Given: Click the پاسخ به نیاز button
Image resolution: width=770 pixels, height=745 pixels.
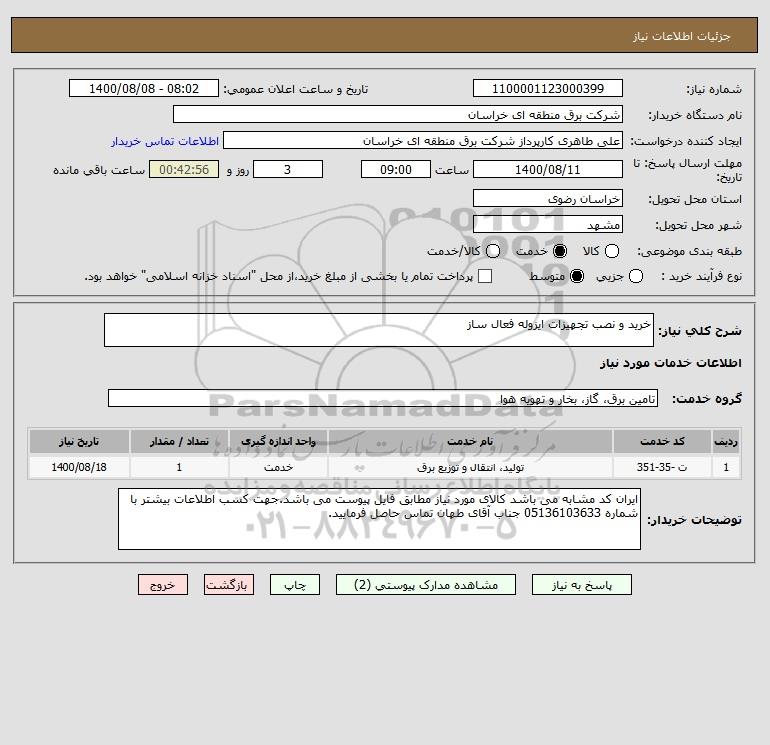Looking at the screenshot, I should tap(582, 585).
